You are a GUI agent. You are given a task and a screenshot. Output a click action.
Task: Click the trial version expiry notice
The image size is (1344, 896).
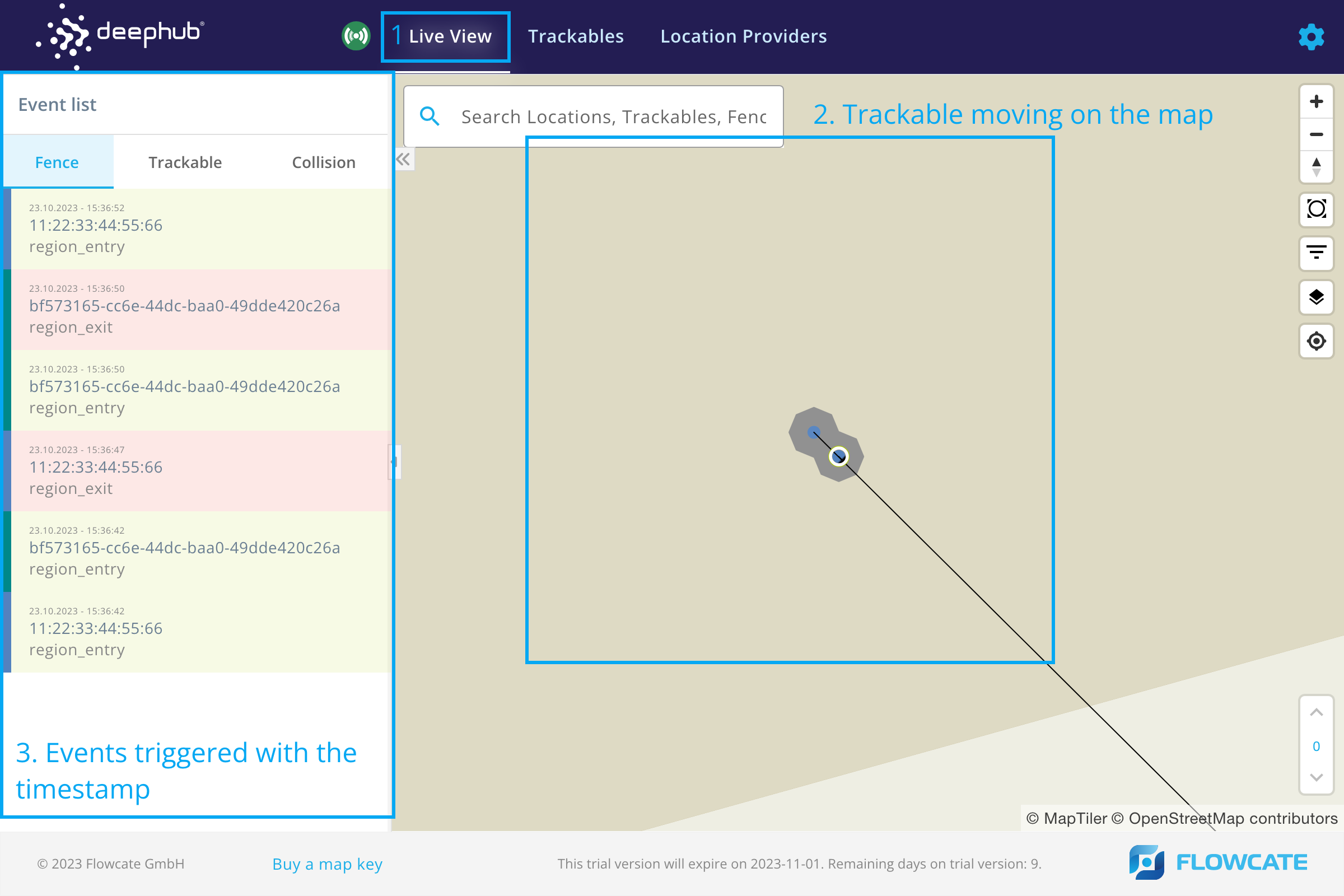(800, 864)
